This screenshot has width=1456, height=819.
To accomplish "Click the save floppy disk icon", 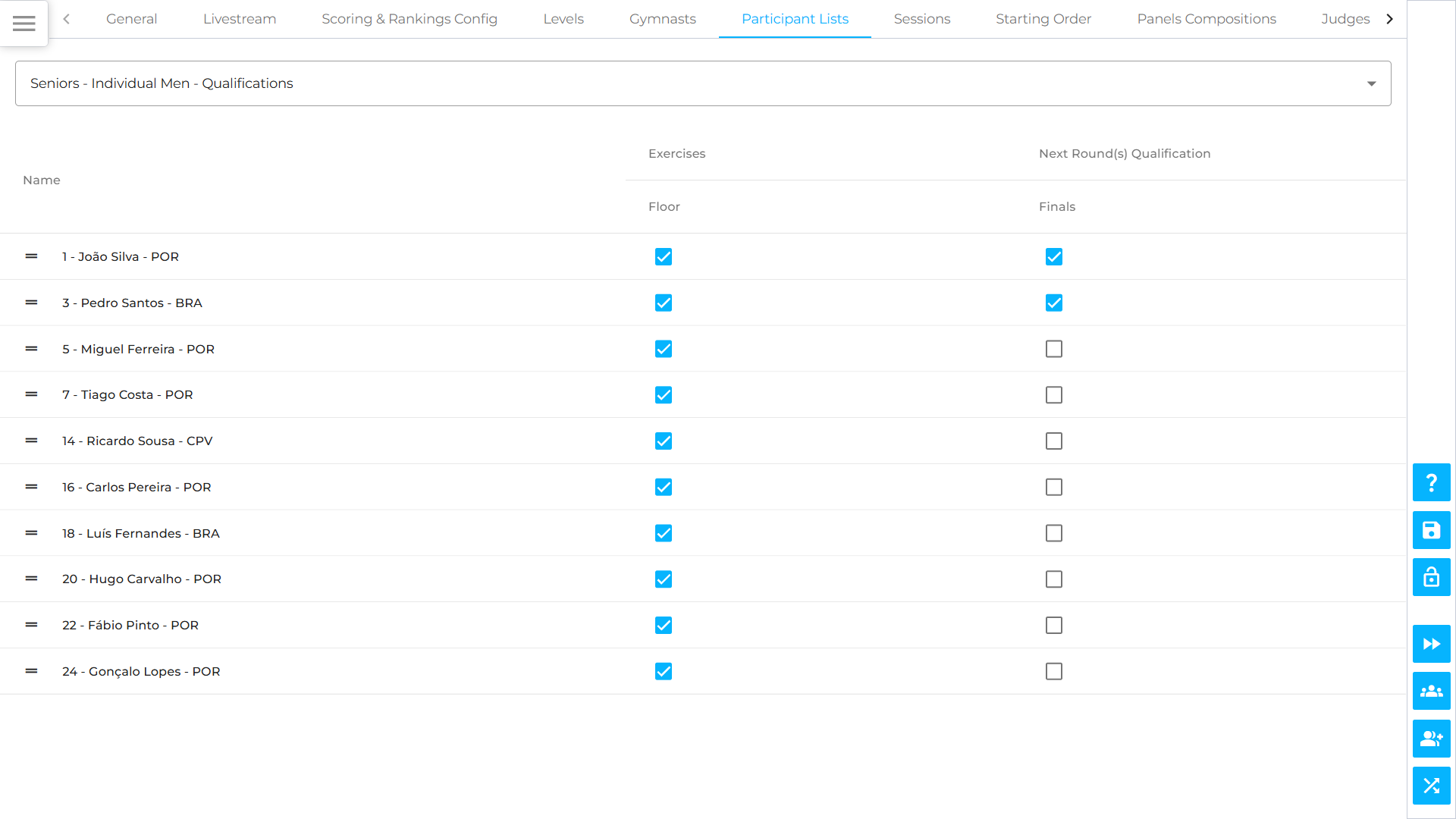I will click(x=1431, y=530).
